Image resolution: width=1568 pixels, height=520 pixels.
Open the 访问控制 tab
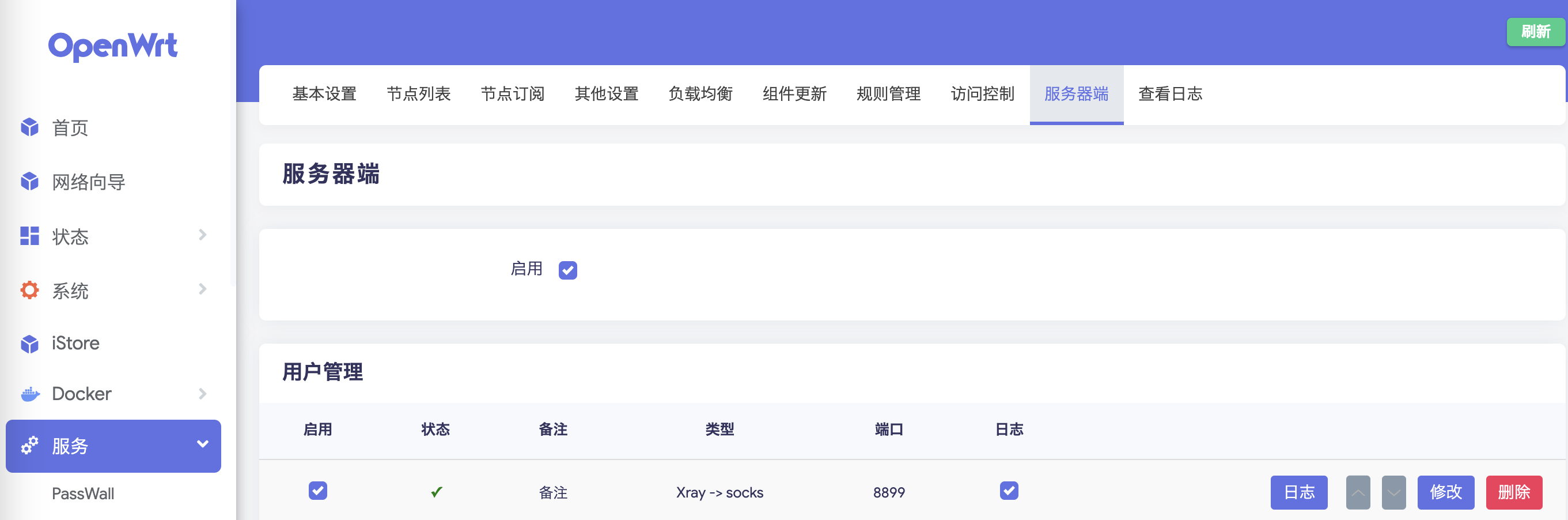coord(983,94)
